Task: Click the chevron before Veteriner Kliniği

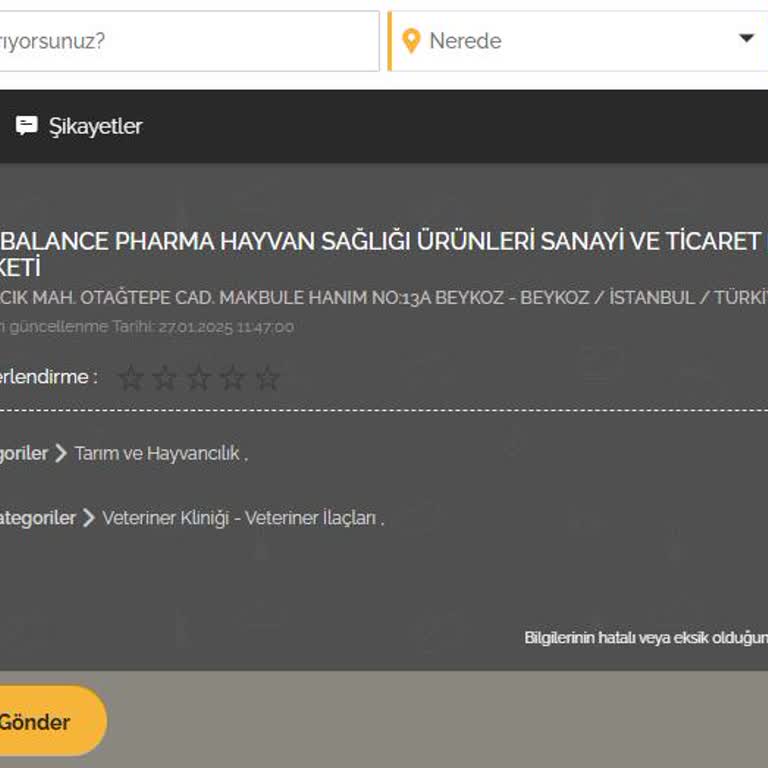Action: coord(89,518)
